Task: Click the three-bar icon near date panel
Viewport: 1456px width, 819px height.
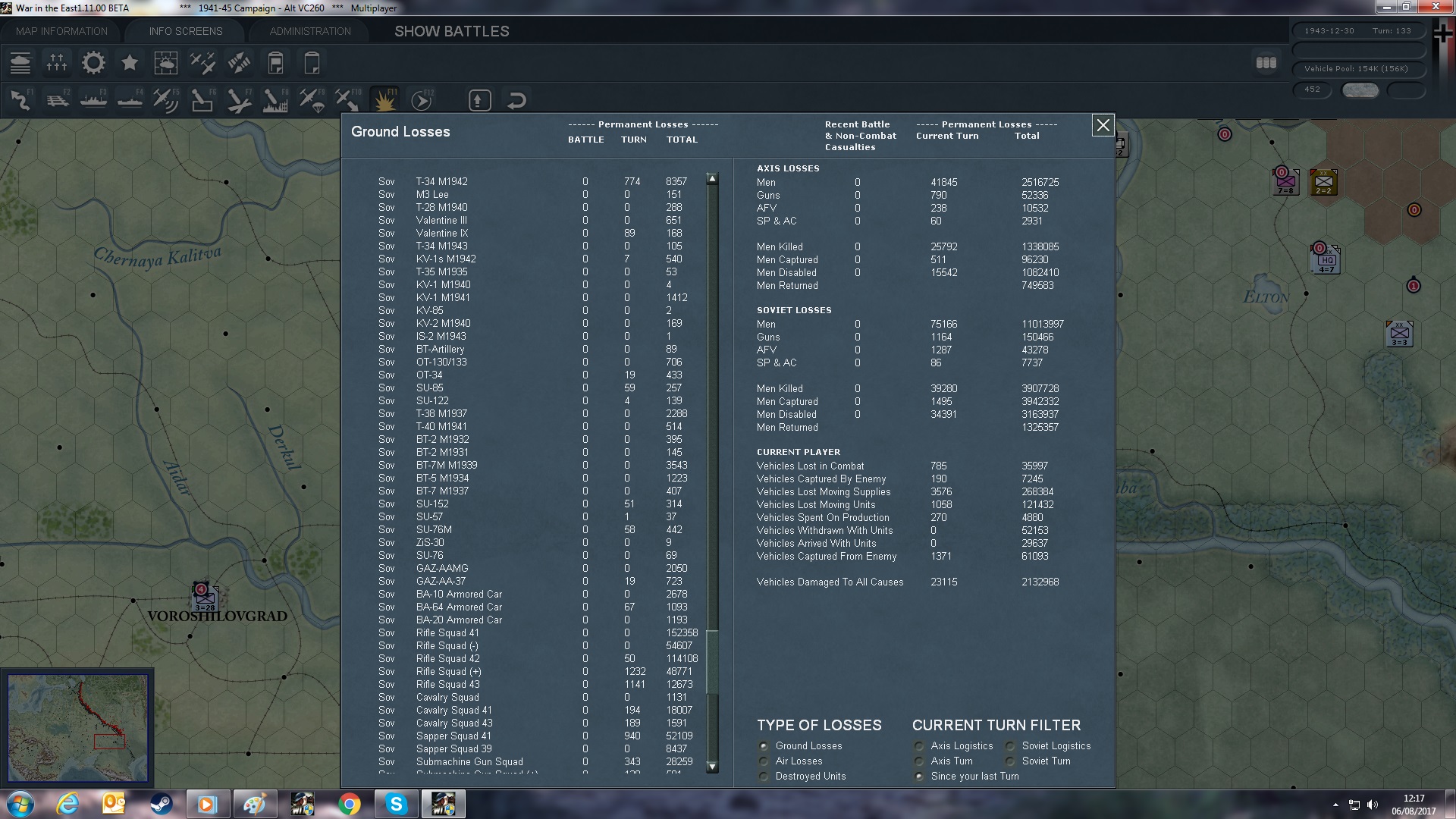Action: click(x=1266, y=63)
